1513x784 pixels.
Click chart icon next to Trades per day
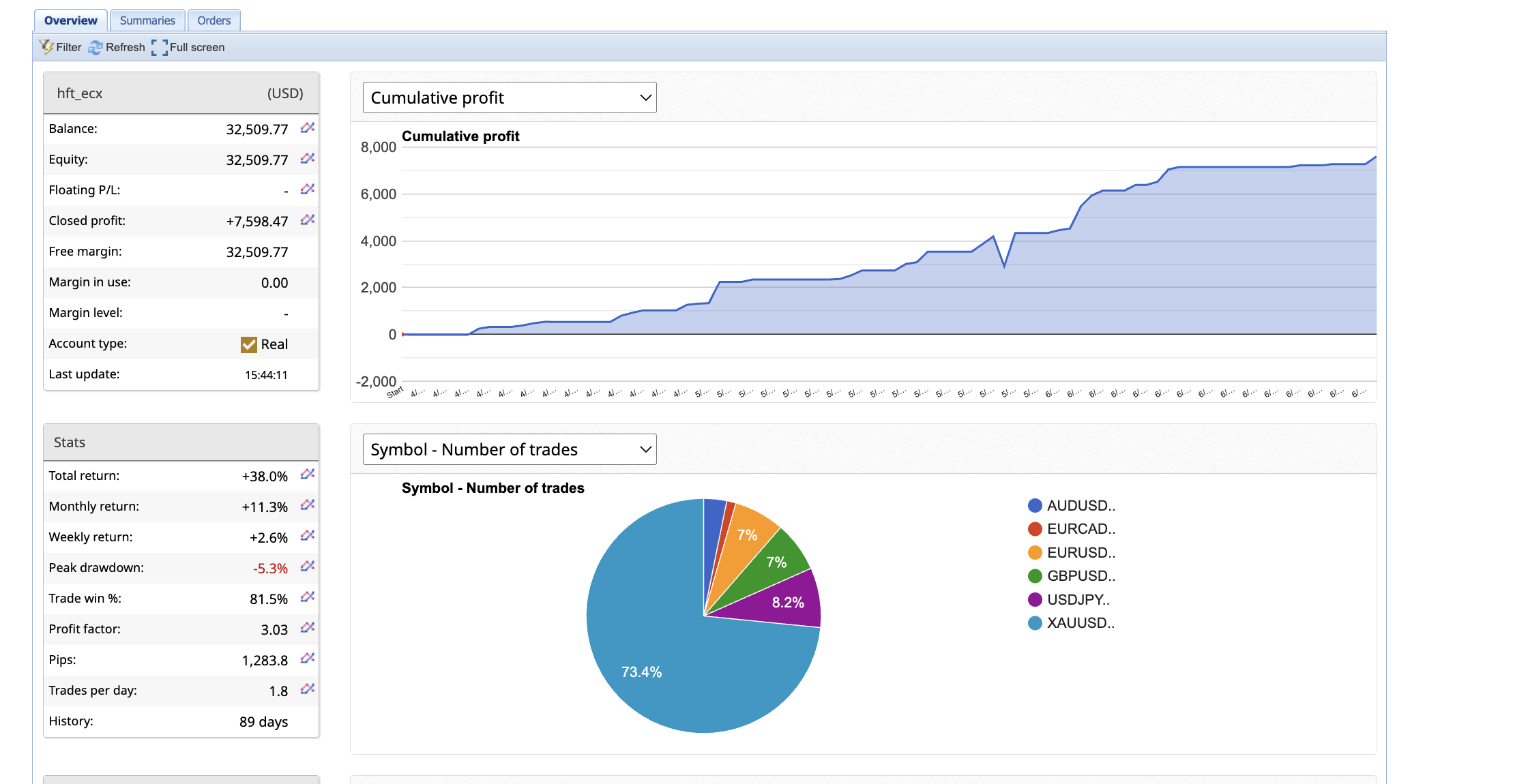(308, 689)
